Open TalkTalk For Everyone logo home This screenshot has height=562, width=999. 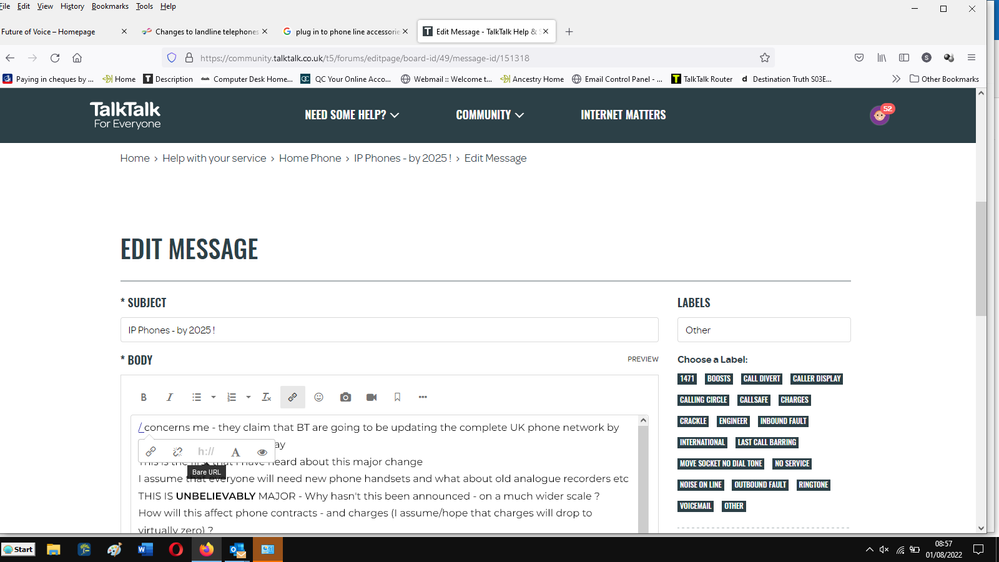click(x=126, y=115)
